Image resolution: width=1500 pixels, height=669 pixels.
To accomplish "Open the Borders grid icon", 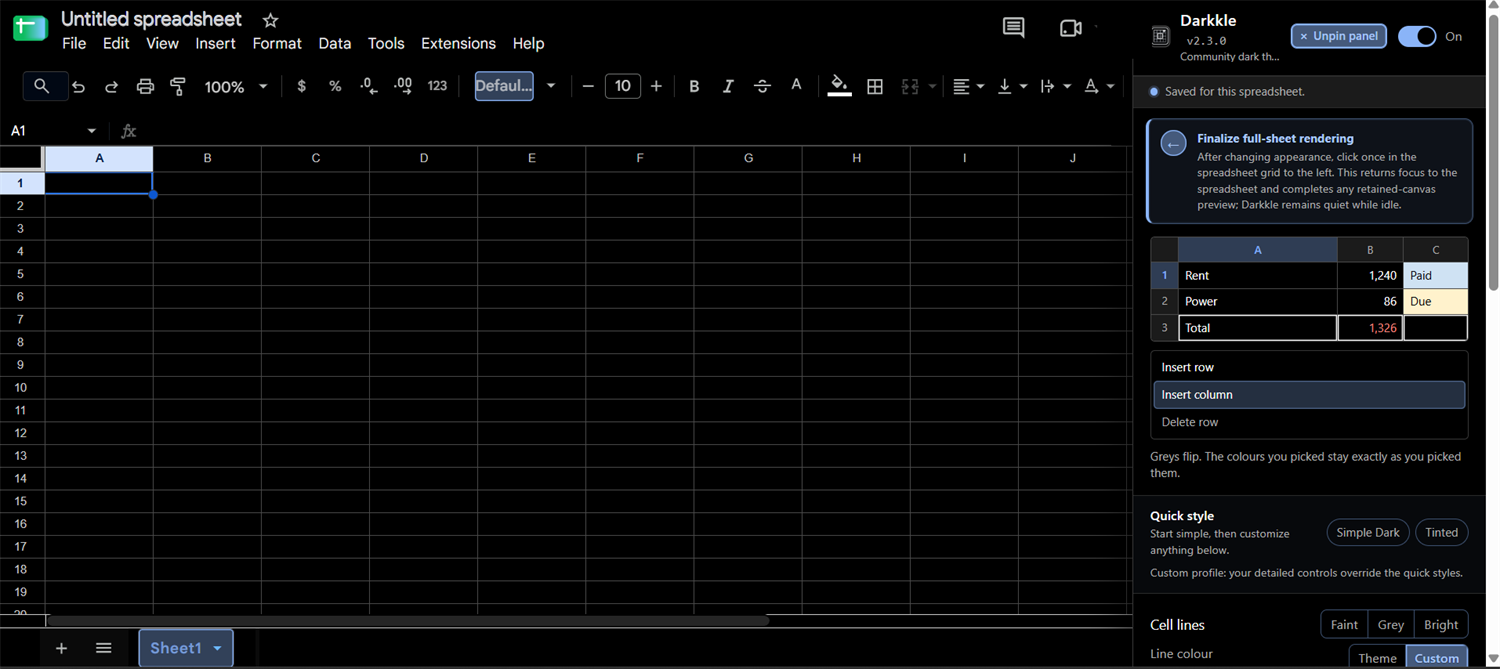I will pyautogui.click(x=875, y=86).
